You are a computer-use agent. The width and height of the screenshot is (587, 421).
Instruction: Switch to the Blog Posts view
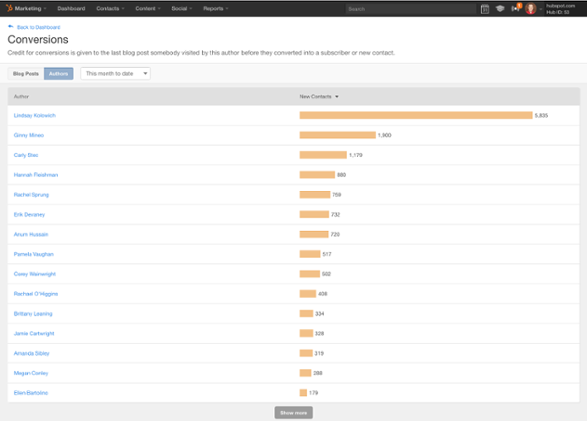pos(26,74)
